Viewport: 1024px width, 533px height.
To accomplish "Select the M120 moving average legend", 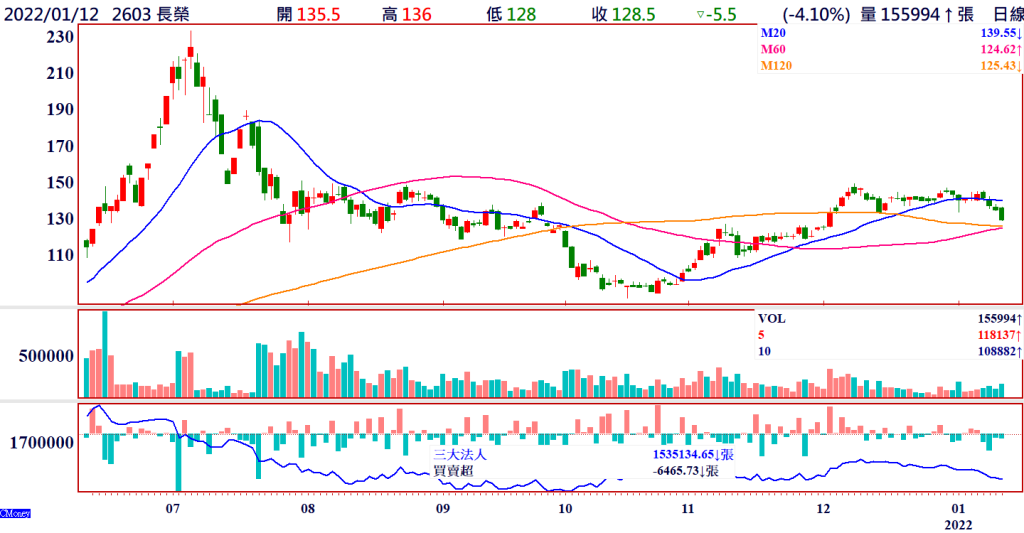I will click(x=778, y=65).
